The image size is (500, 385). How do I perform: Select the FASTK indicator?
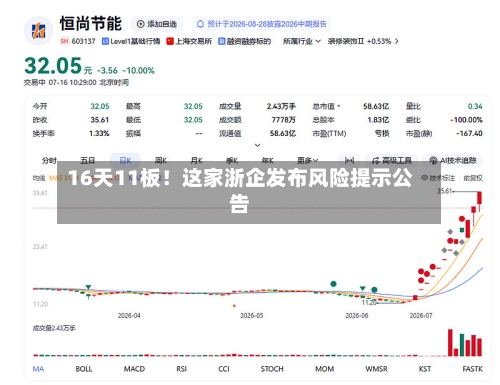tap(472, 369)
